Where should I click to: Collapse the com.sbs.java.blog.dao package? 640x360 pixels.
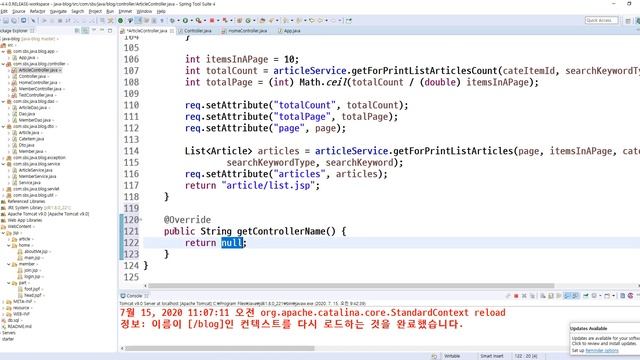click(4, 101)
